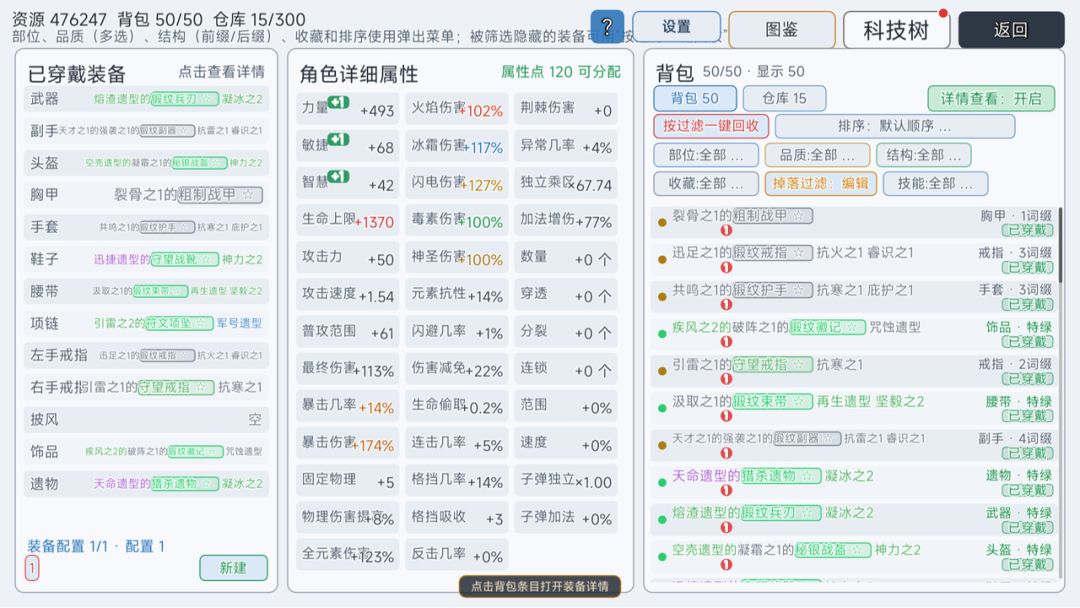Click the star icon on equipped 胸甲 粗制战甲
This screenshot has height=608, width=1080.
coord(249,195)
